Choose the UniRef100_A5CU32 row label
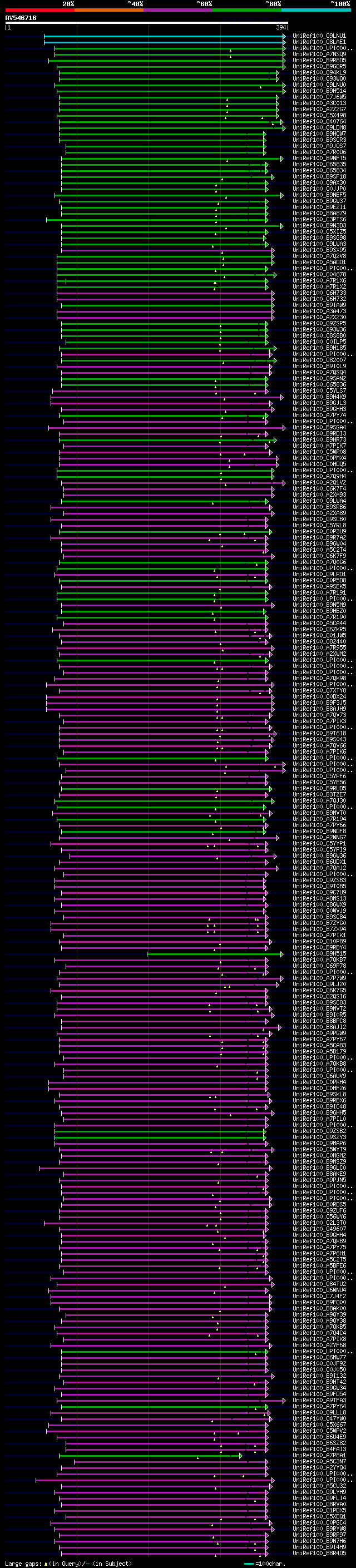The width and height of the screenshot is (356, 1568). 319,1486
